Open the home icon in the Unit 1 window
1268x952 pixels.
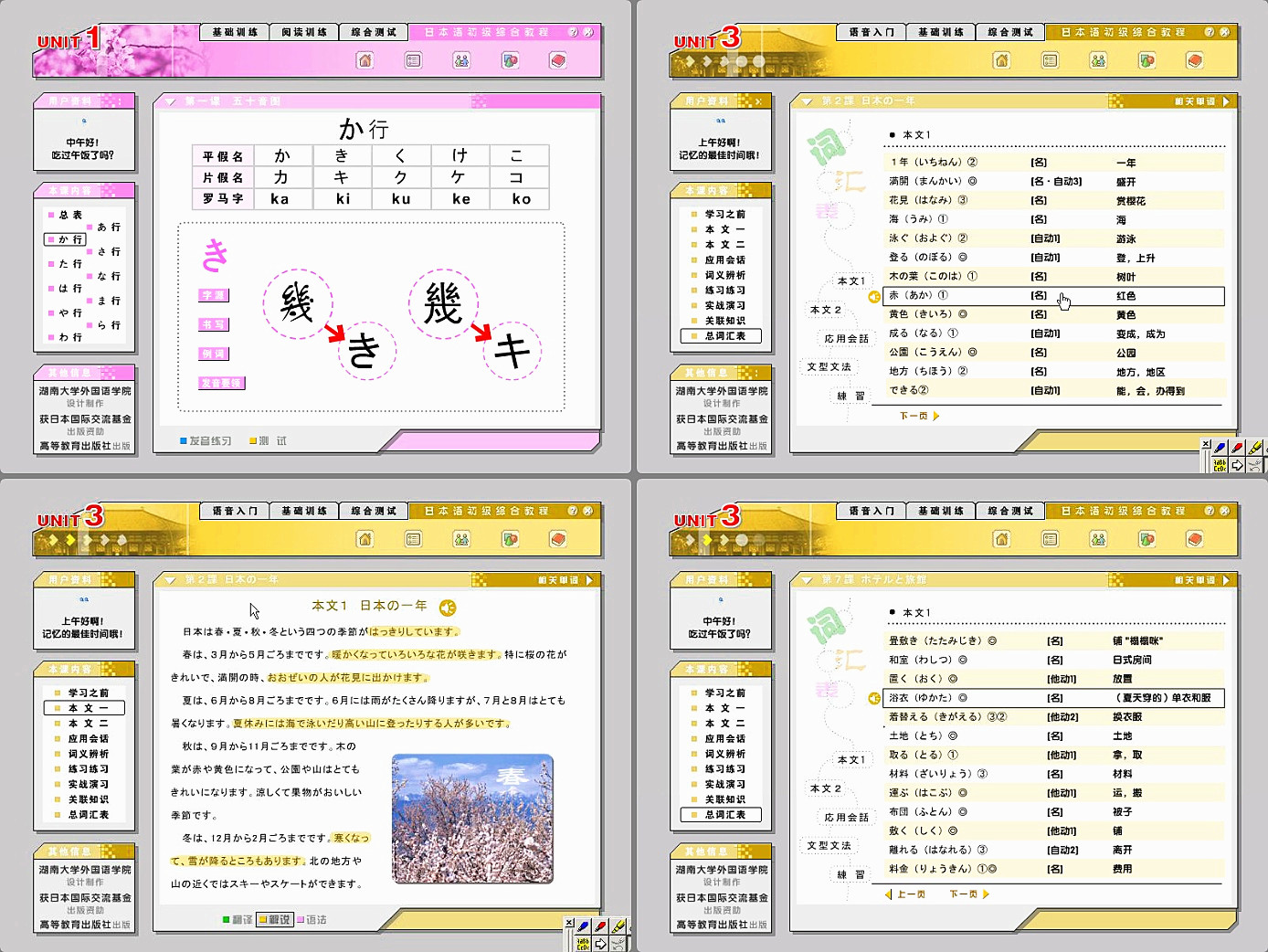(x=365, y=60)
